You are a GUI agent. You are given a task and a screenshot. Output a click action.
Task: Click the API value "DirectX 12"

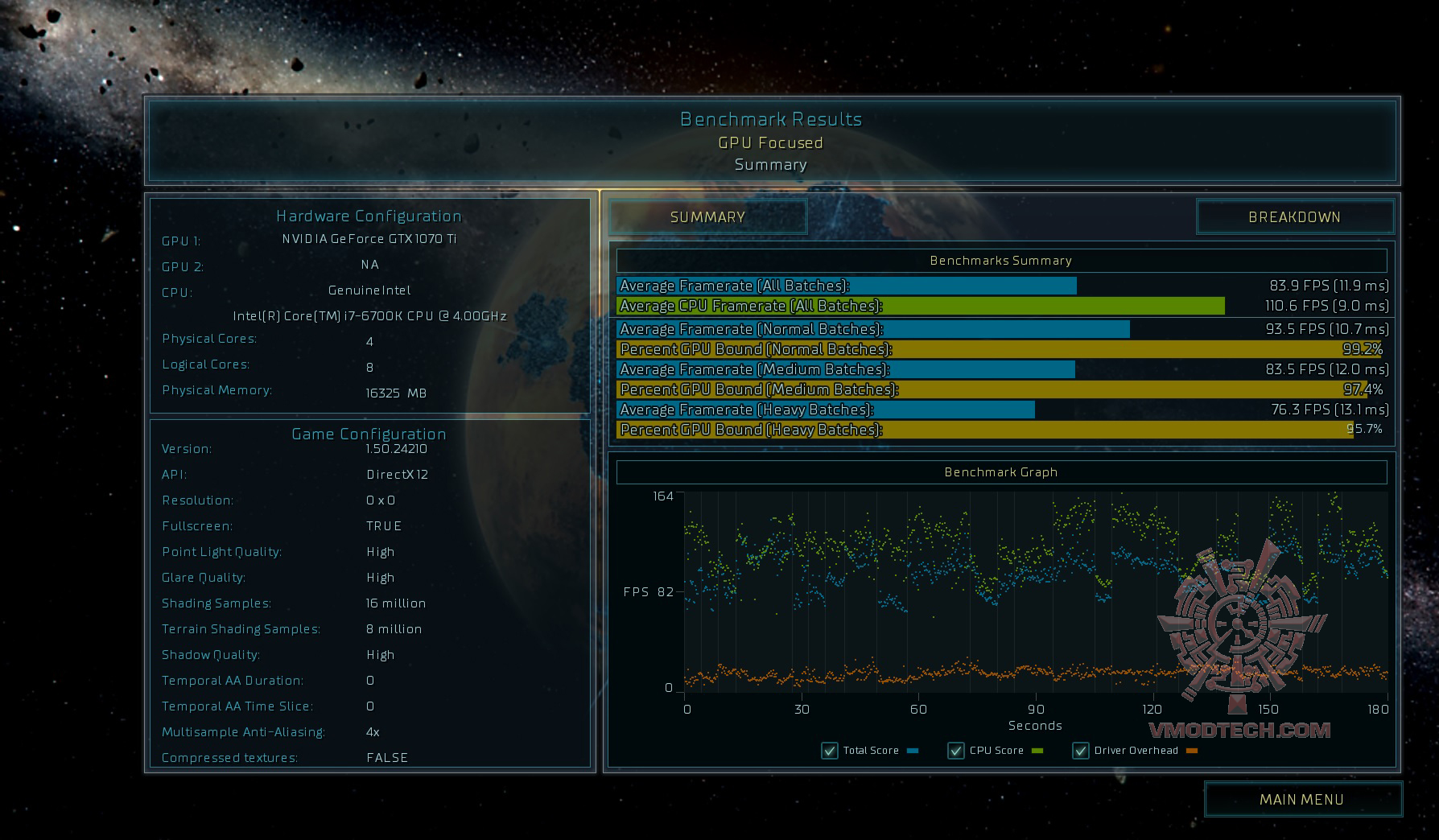[398, 475]
